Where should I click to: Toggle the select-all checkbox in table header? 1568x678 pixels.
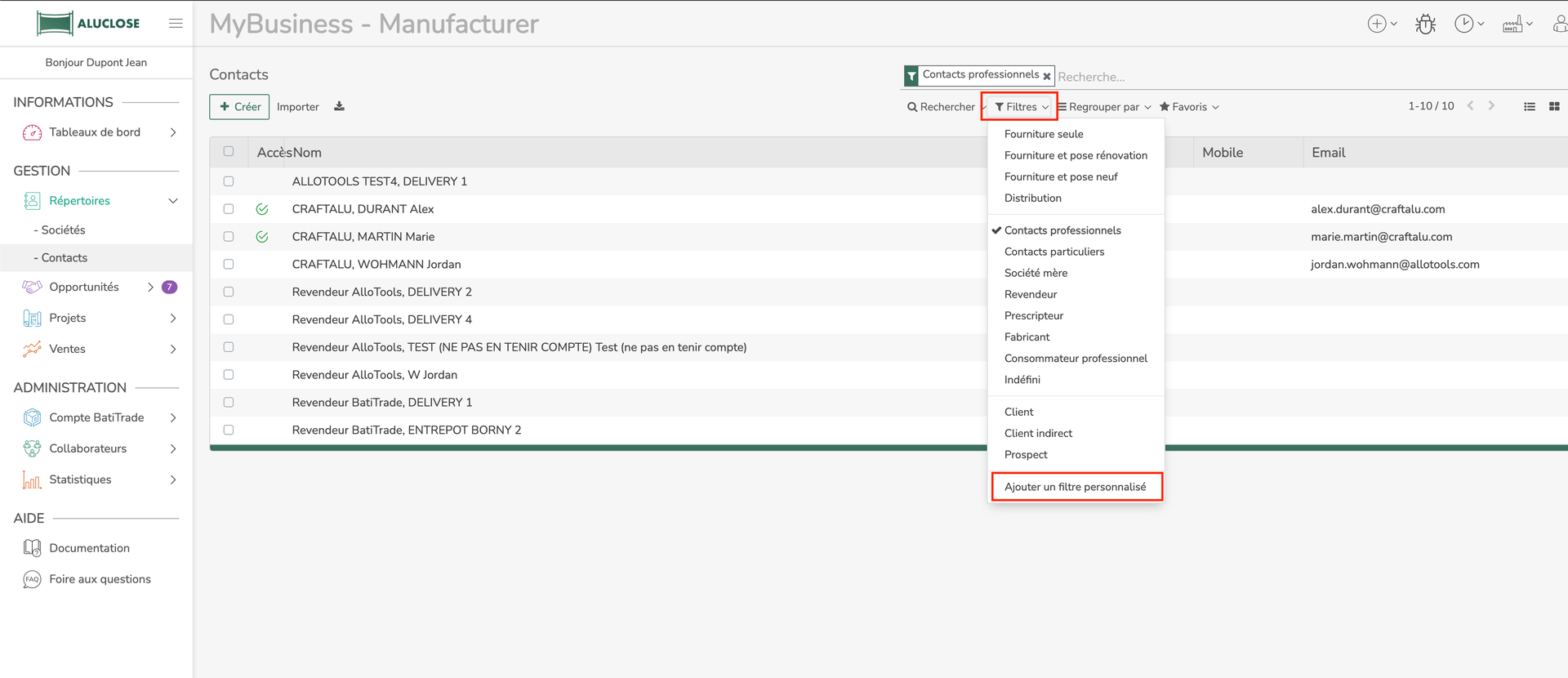coord(229,152)
